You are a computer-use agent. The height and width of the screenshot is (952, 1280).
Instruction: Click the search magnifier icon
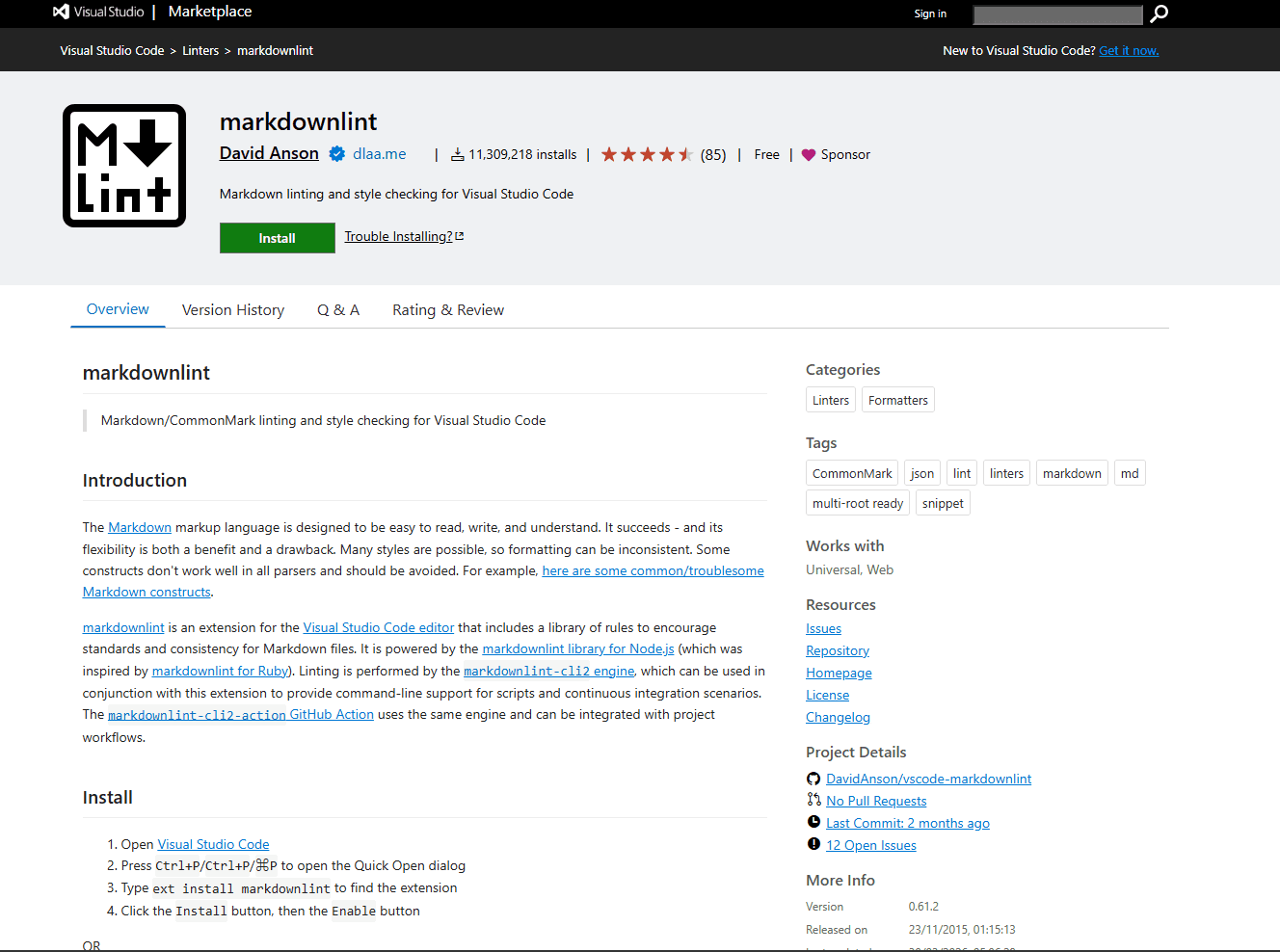click(1160, 13)
